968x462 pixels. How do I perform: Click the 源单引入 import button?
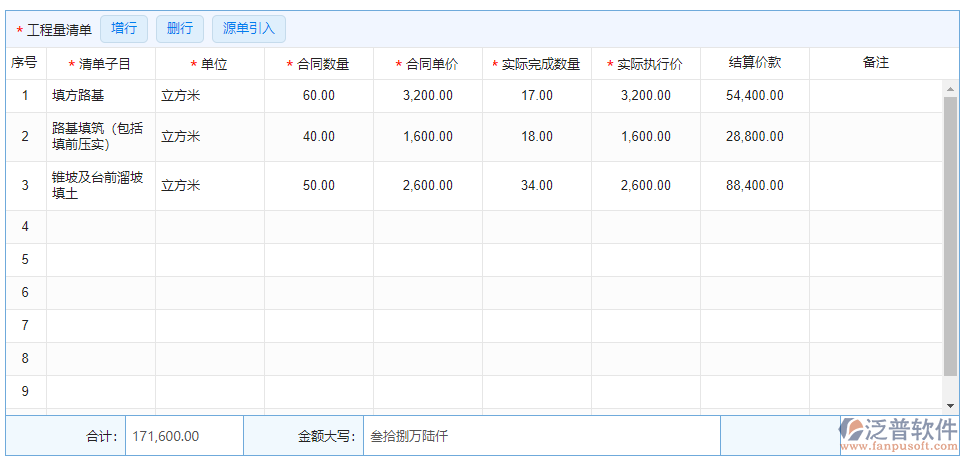249,29
